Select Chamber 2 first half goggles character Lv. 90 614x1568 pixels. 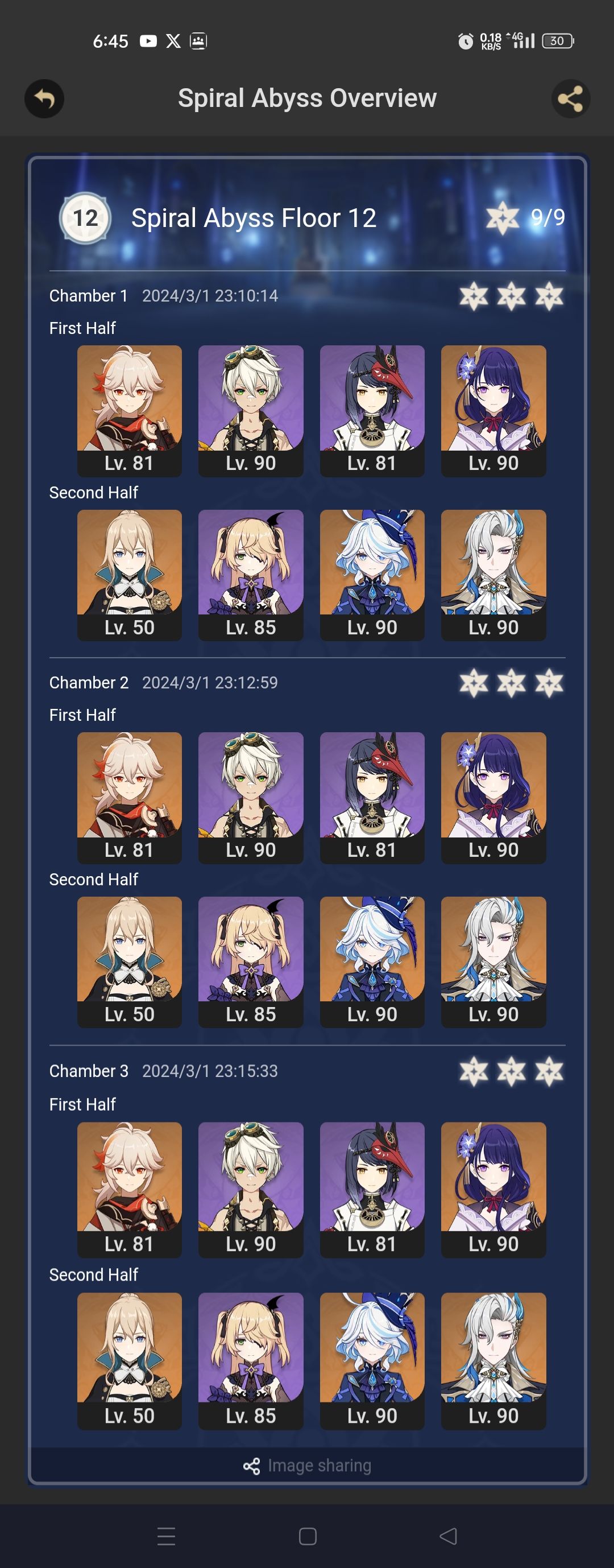click(x=251, y=798)
